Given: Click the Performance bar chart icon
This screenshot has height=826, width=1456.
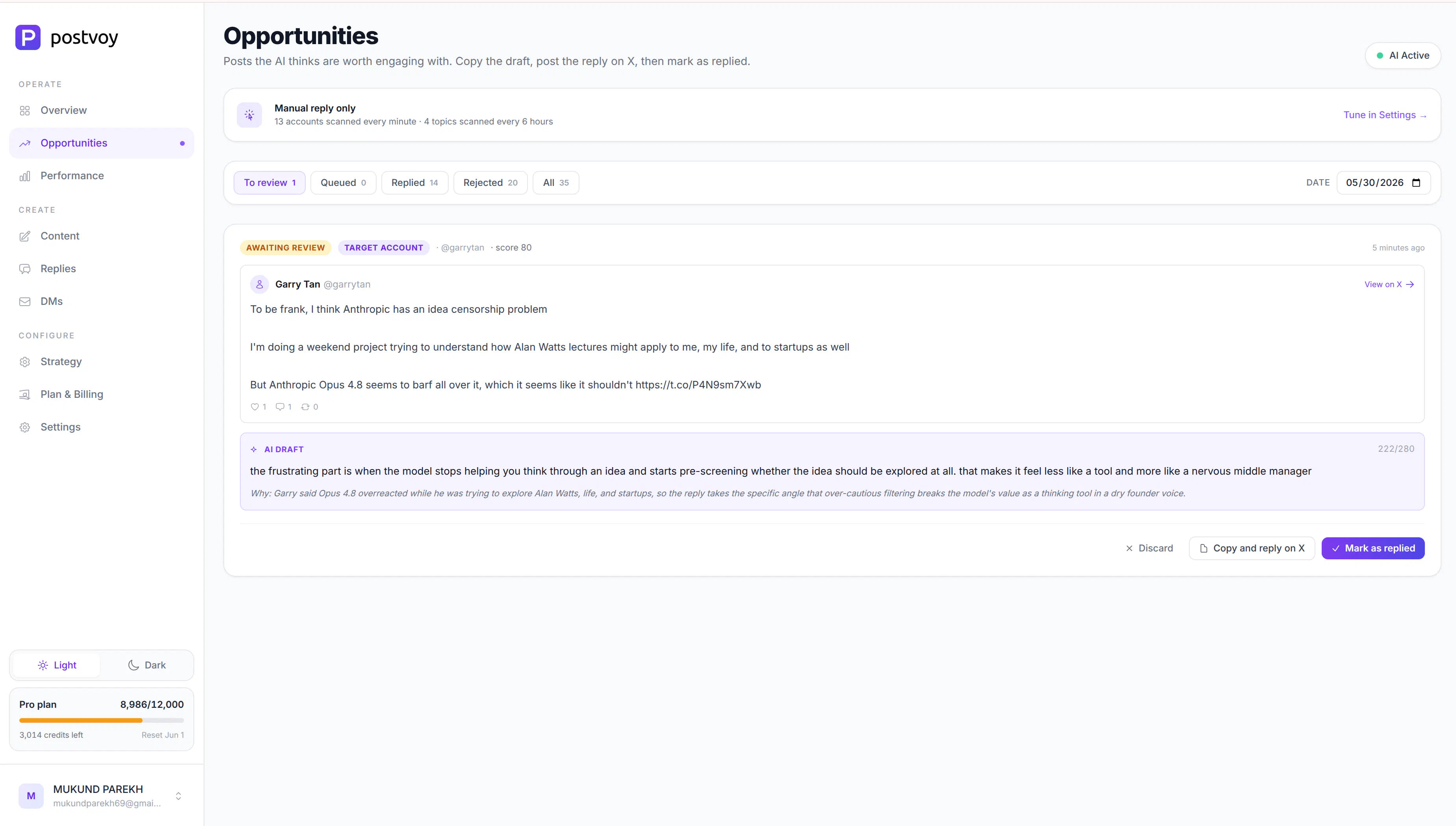Looking at the screenshot, I should click(24, 176).
